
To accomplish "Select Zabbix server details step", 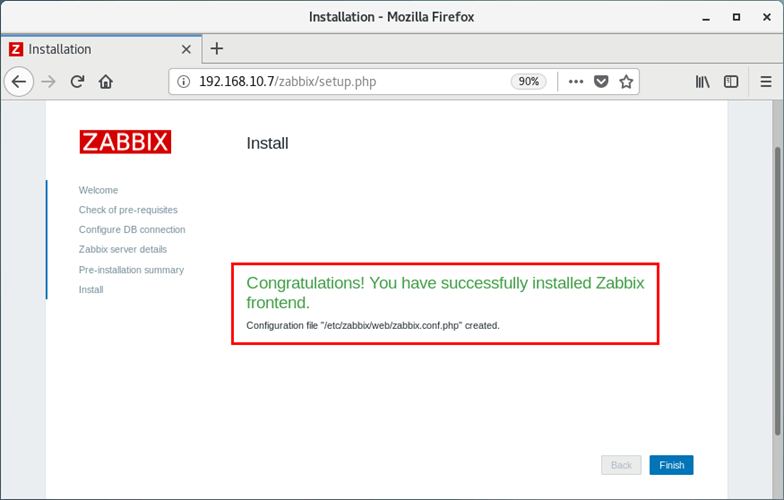I will [122, 249].
